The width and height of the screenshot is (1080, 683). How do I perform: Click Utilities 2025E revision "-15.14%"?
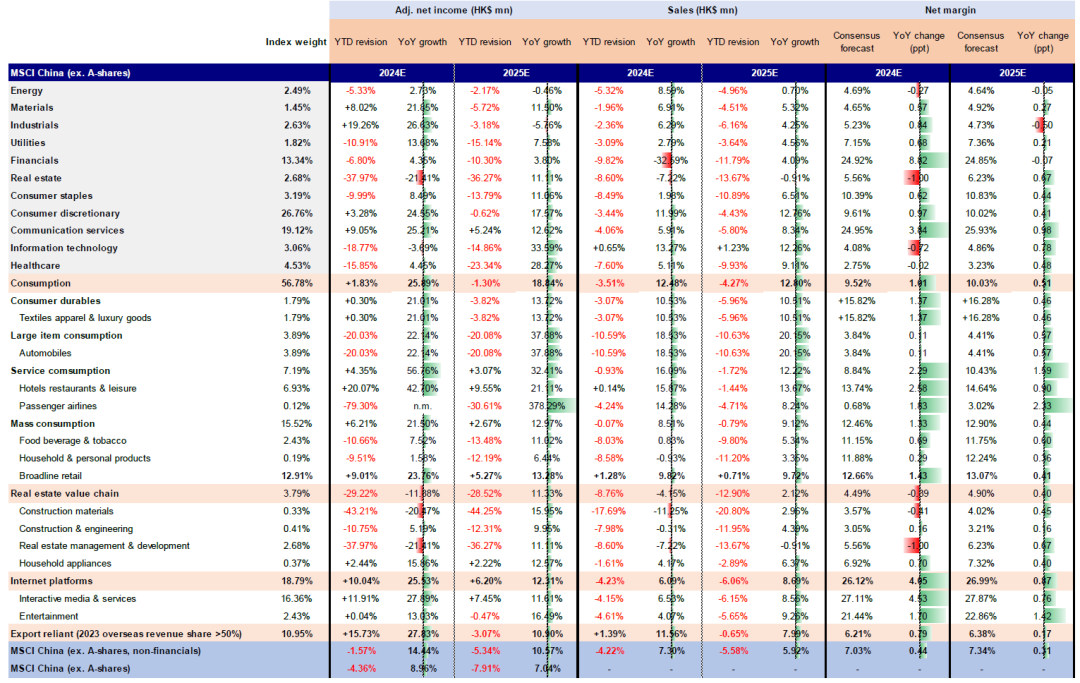pos(486,143)
